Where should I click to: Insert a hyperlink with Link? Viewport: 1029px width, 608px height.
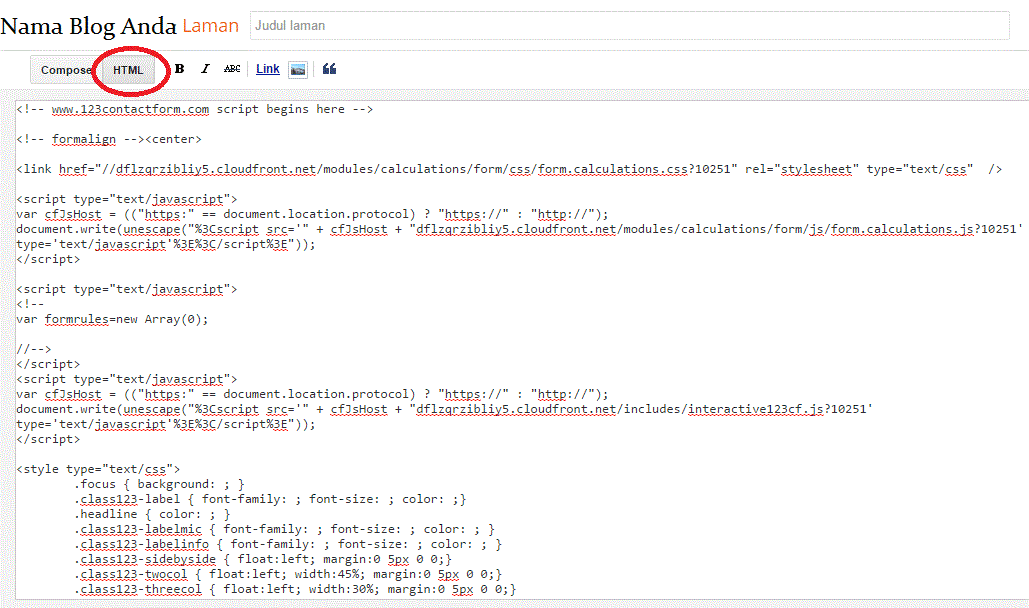pos(268,69)
